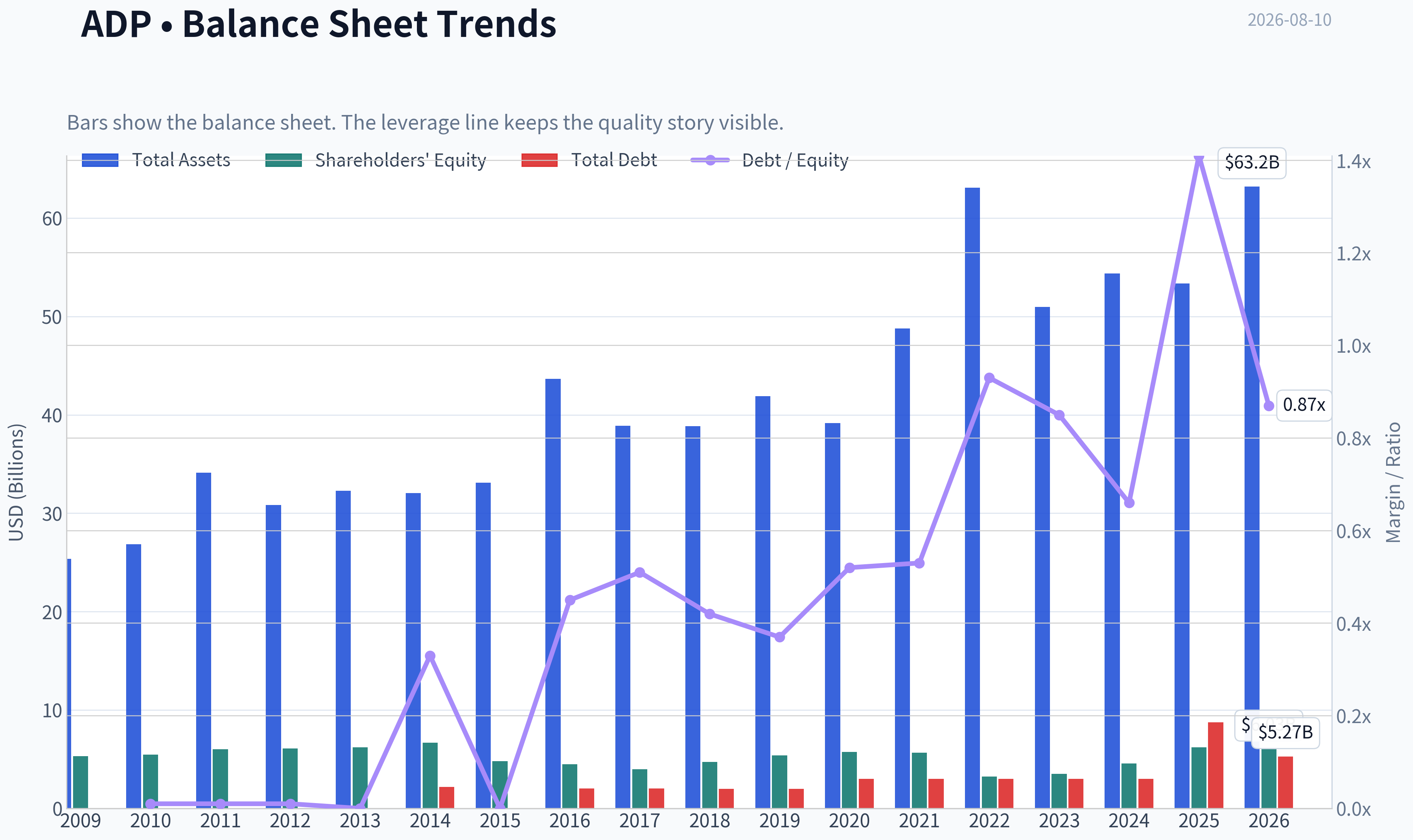Click the 2021 Debt / Equity line point
Screen dimensions: 1413x840
(919, 563)
